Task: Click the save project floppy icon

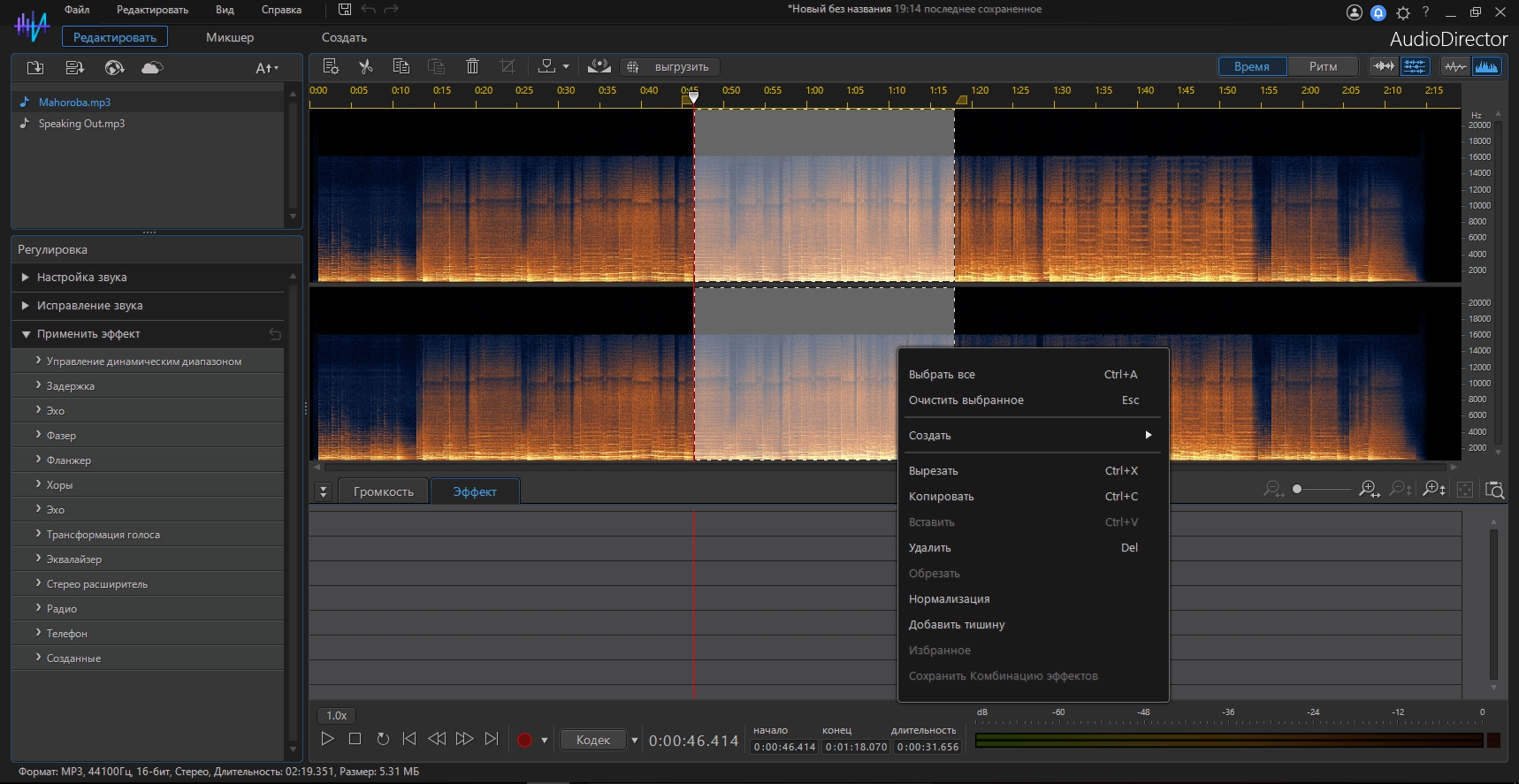Action: coord(345,10)
